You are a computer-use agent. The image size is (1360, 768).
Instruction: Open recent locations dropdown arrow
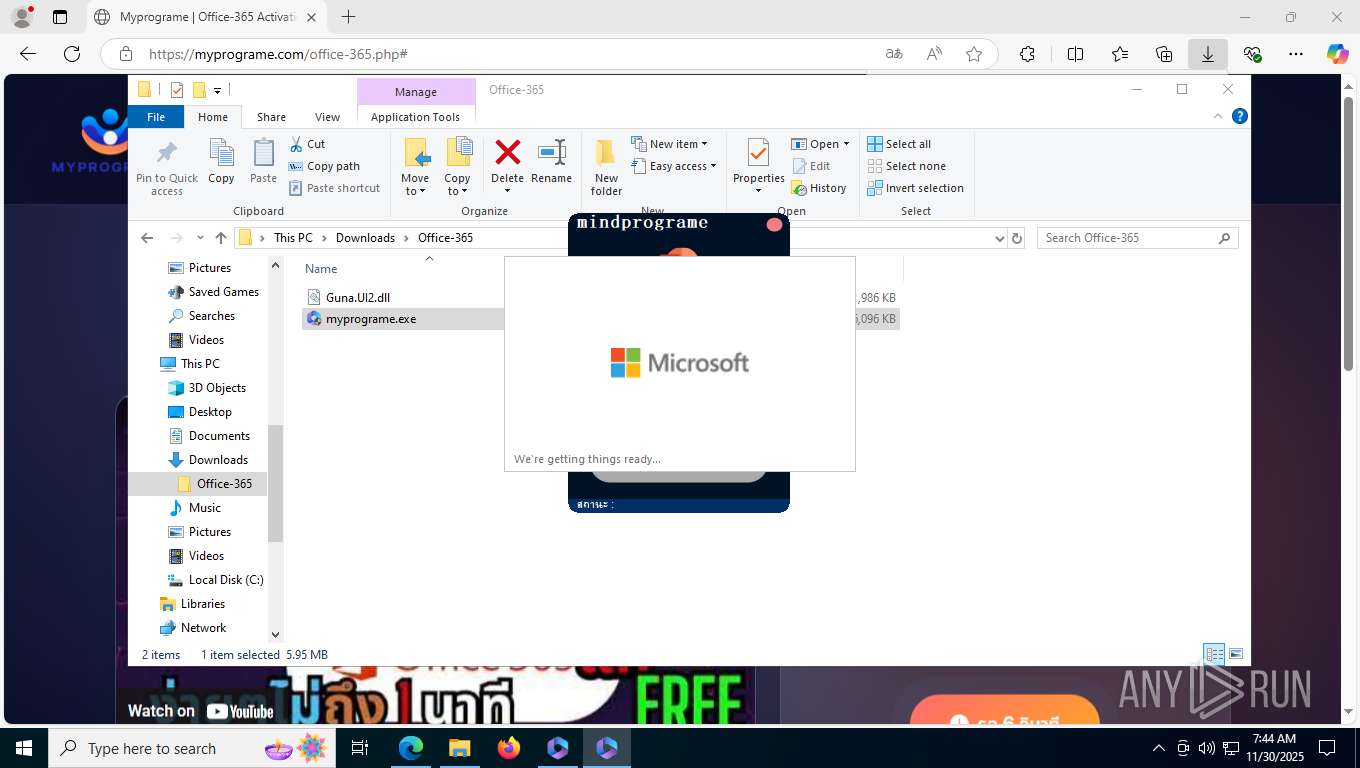(201, 238)
